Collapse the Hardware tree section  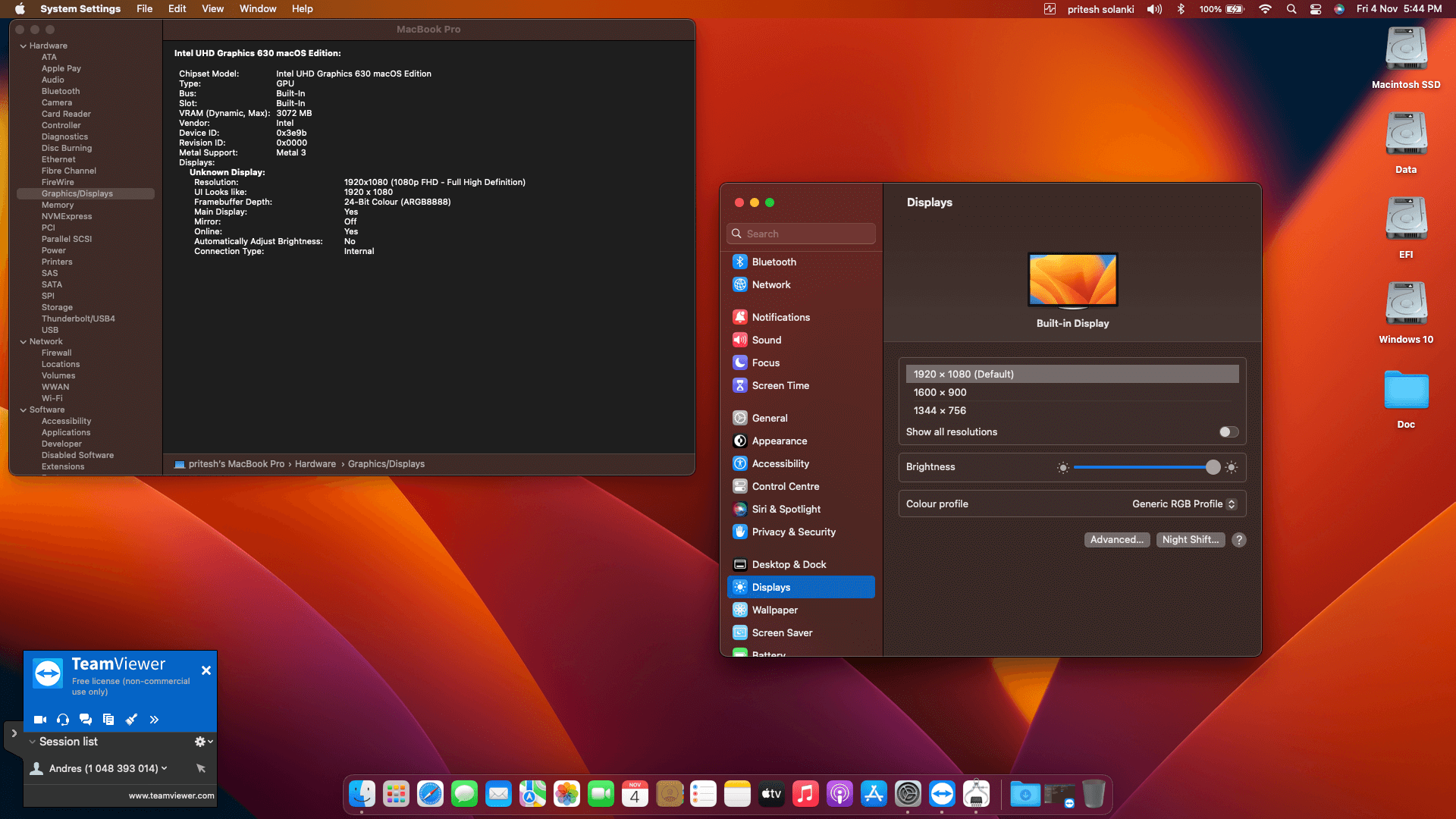point(24,46)
